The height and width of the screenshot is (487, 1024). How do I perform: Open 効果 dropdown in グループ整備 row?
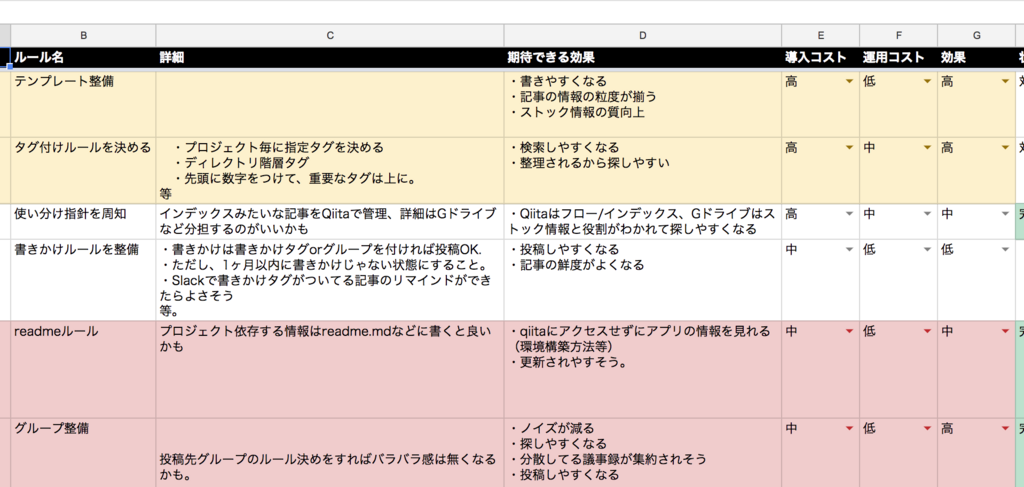click(x=1006, y=429)
